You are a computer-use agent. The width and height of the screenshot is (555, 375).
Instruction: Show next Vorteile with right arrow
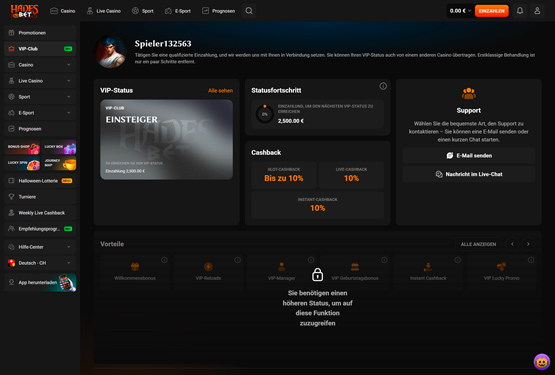(x=528, y=244)
